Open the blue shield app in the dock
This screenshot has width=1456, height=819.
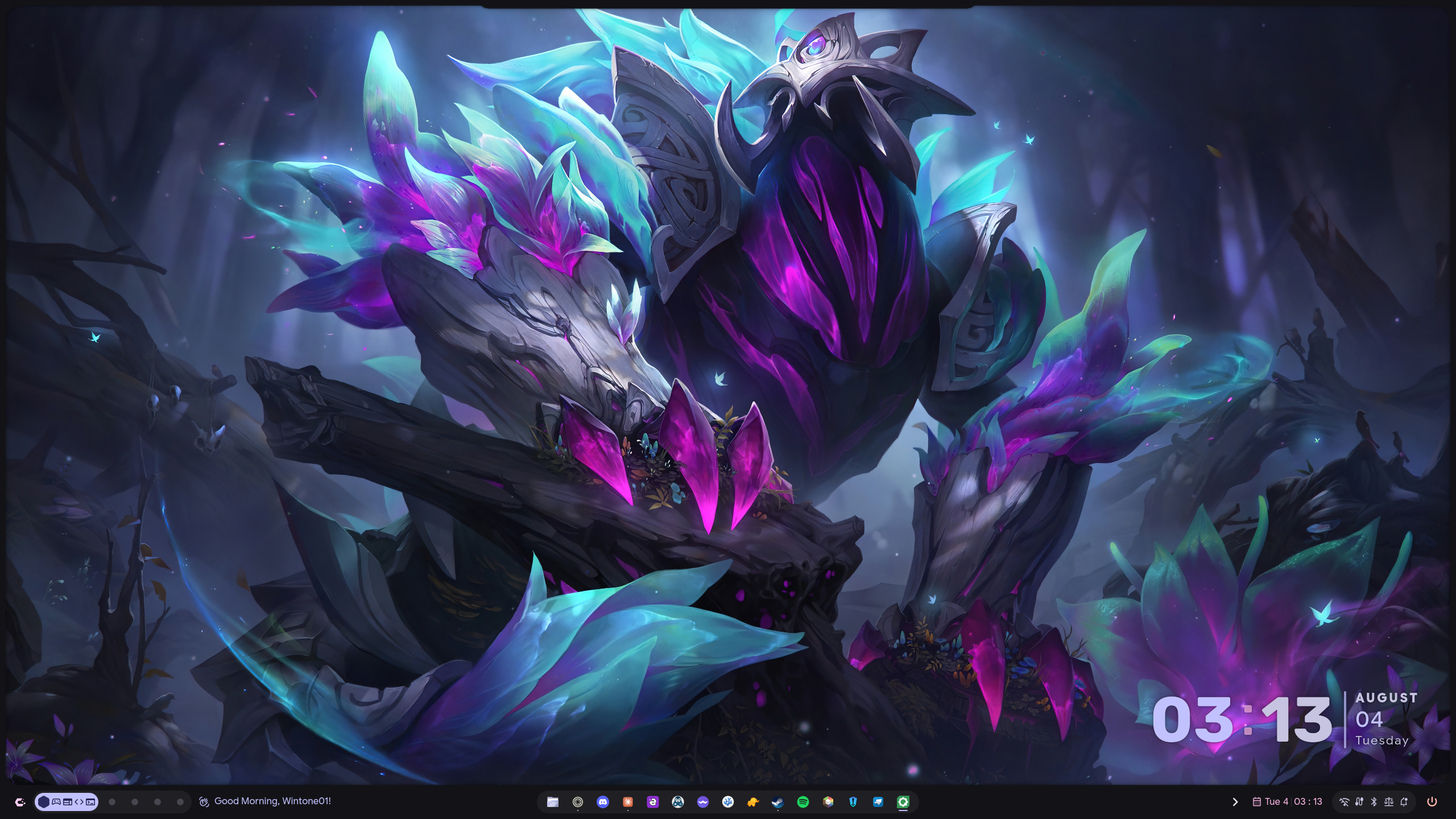point(853,802)
